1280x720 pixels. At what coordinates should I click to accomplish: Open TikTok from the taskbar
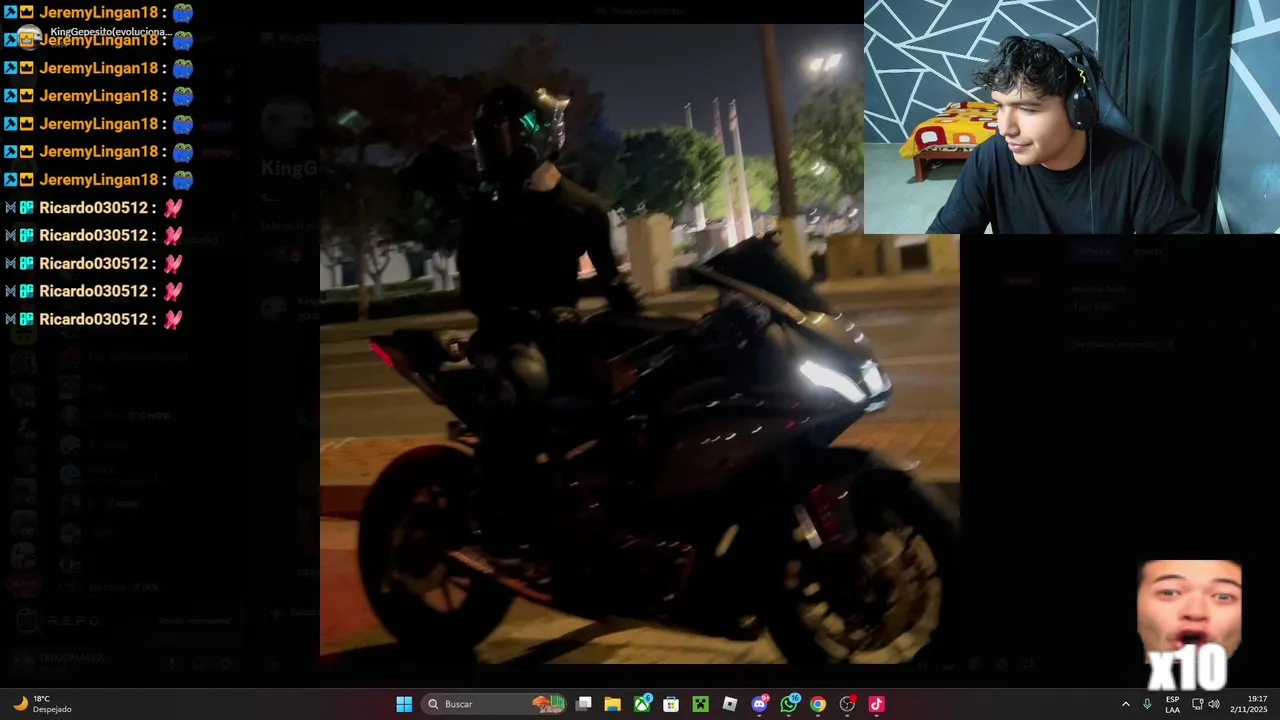(x=877, y=704)
